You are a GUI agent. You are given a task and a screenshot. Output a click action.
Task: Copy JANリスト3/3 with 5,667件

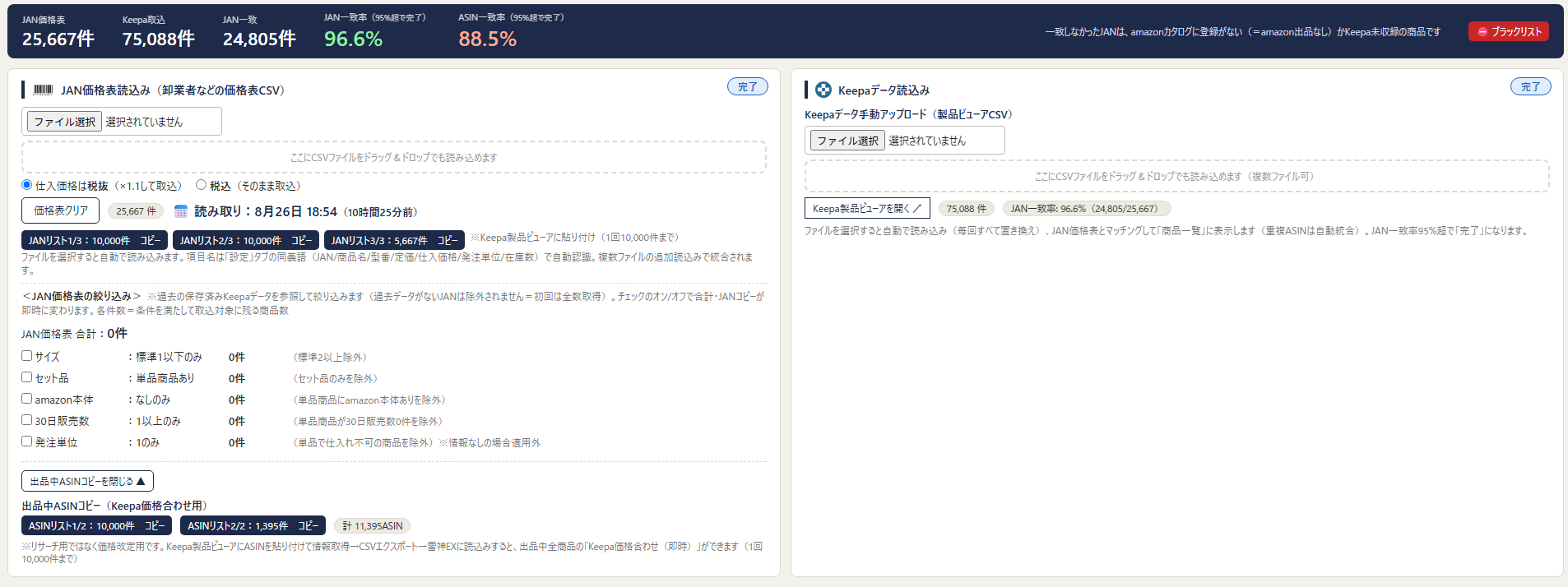[x=394, y=240]
